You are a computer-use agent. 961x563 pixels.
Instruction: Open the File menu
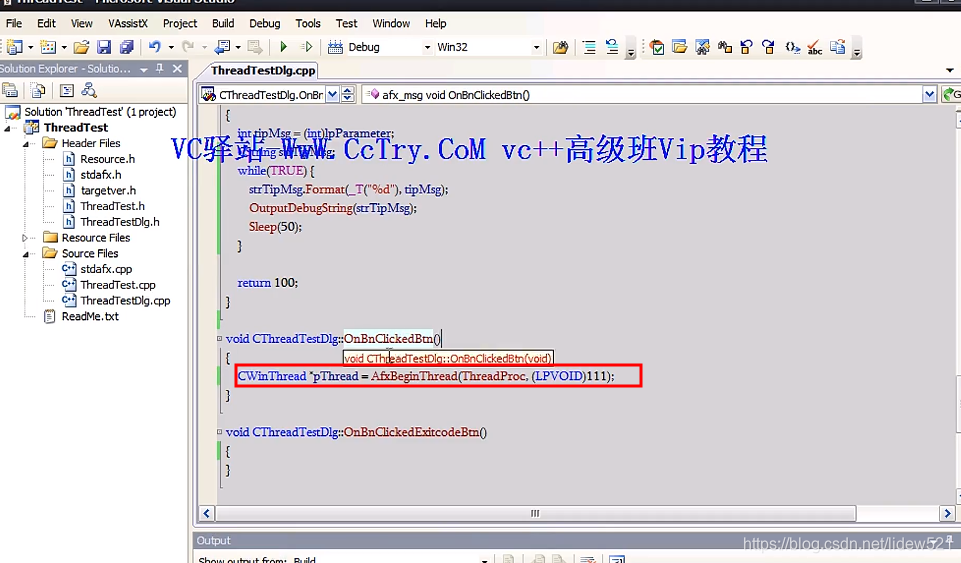pyautogui.click(x=13, y=23)
